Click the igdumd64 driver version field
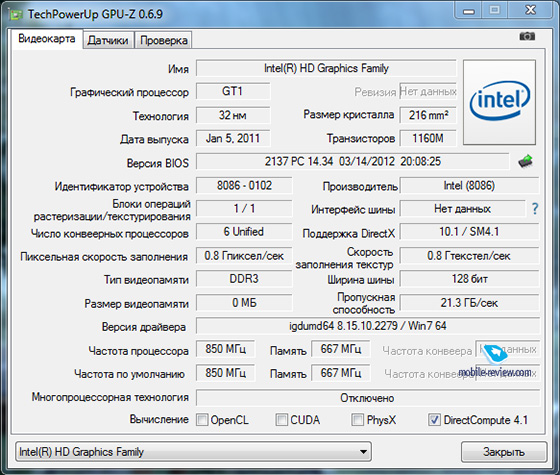The height and width of the screenshot is (475, 560). (368, 326)
